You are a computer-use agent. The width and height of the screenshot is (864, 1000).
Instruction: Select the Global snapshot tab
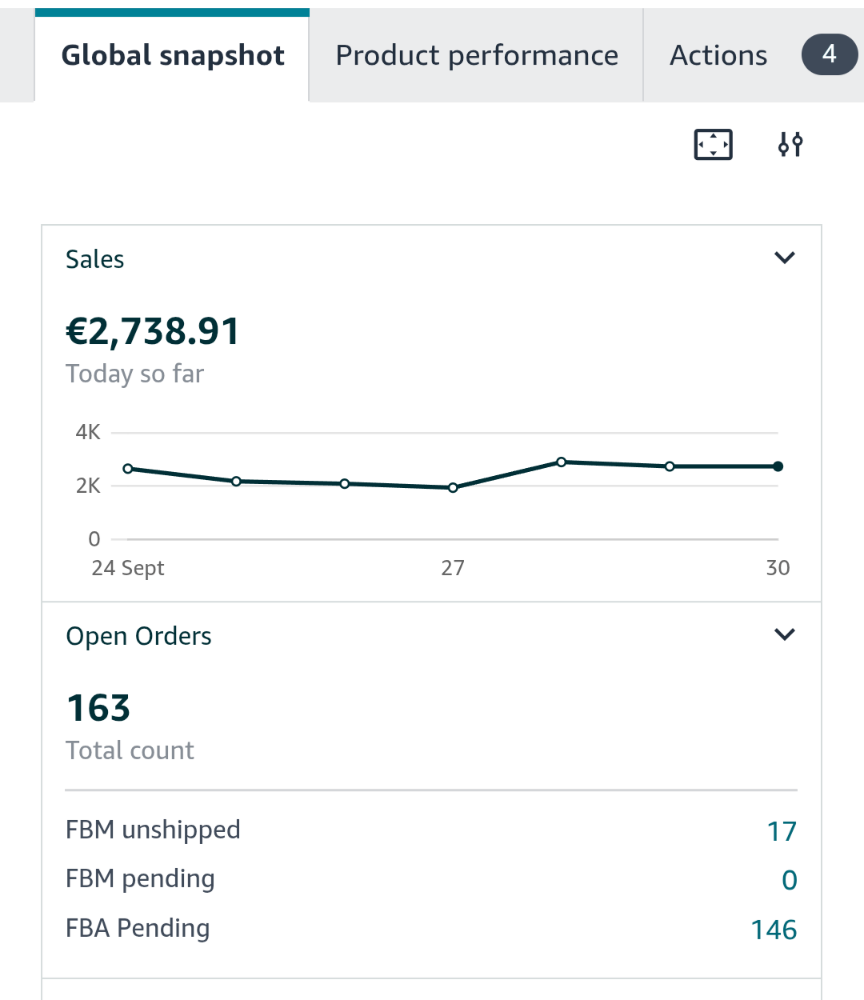(x=172, y=55)
